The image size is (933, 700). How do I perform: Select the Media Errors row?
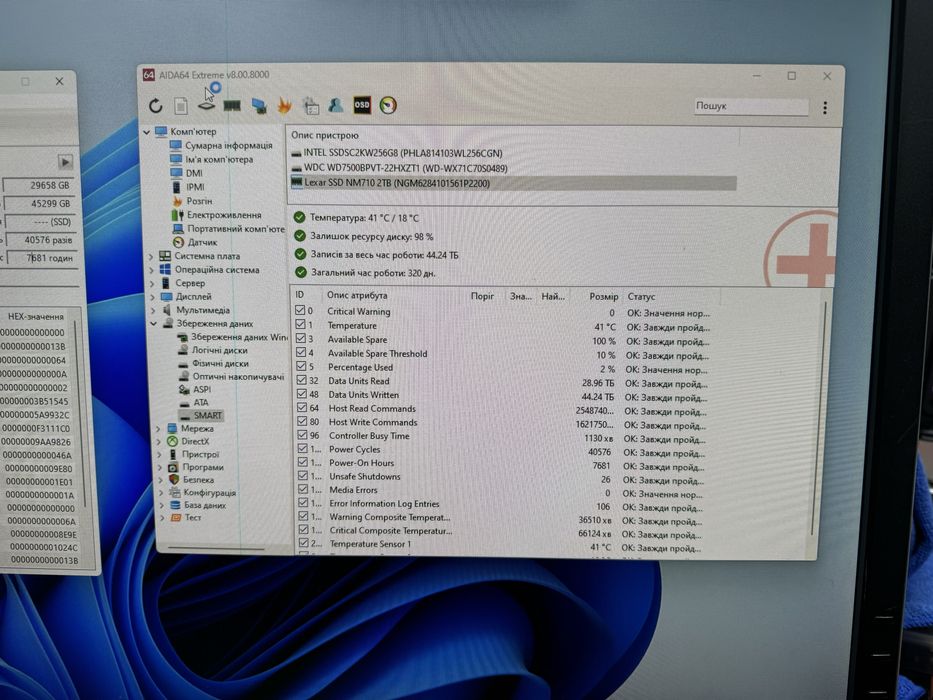(500, 490)
